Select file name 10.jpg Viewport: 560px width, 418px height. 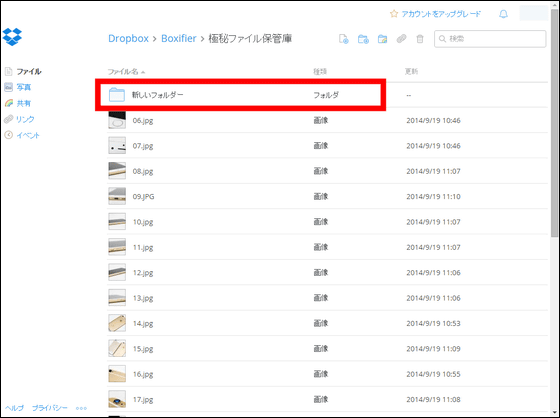coord(143,222)
